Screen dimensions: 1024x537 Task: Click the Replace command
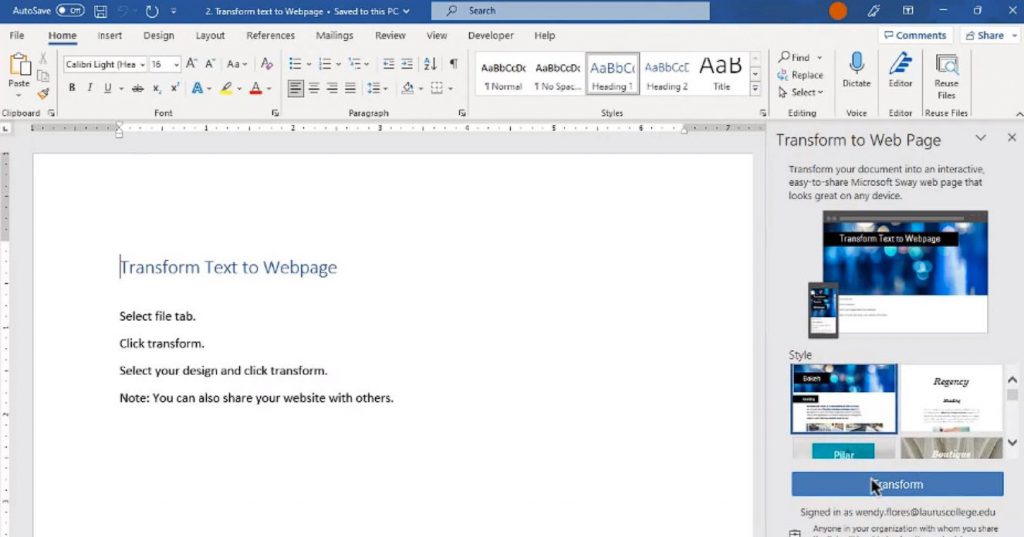point(801,75)
